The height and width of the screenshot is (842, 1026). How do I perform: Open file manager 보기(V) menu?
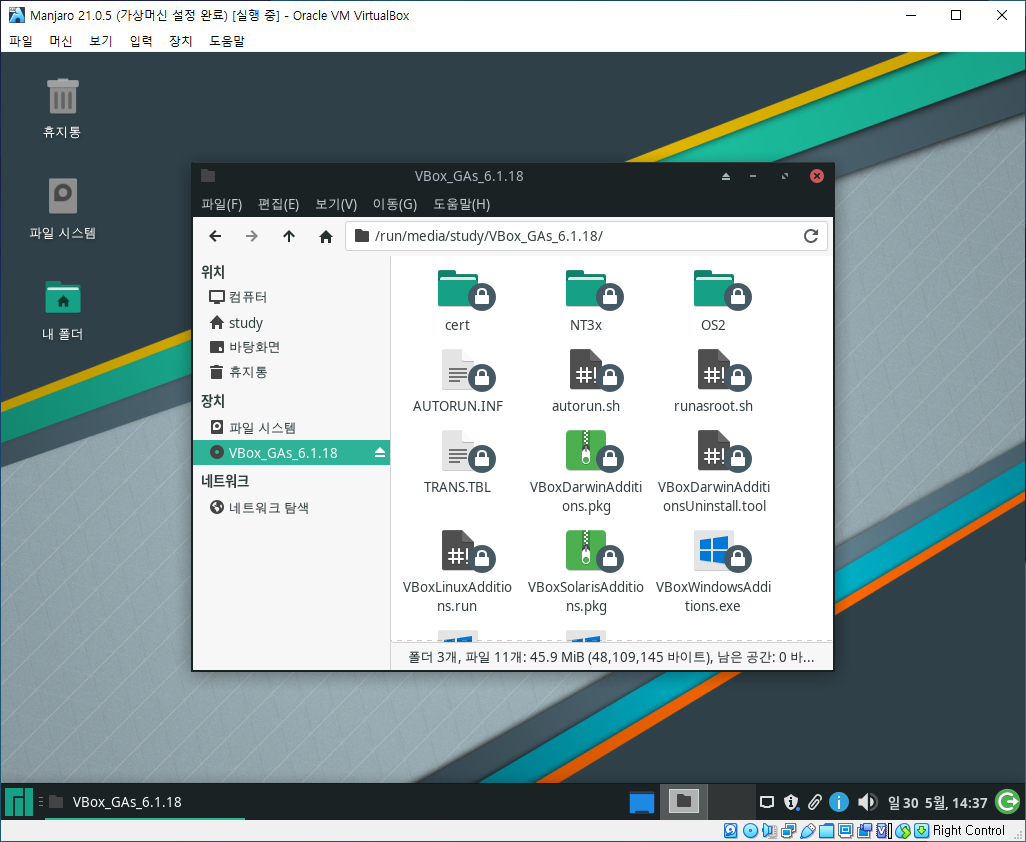[x=336, y=204]
